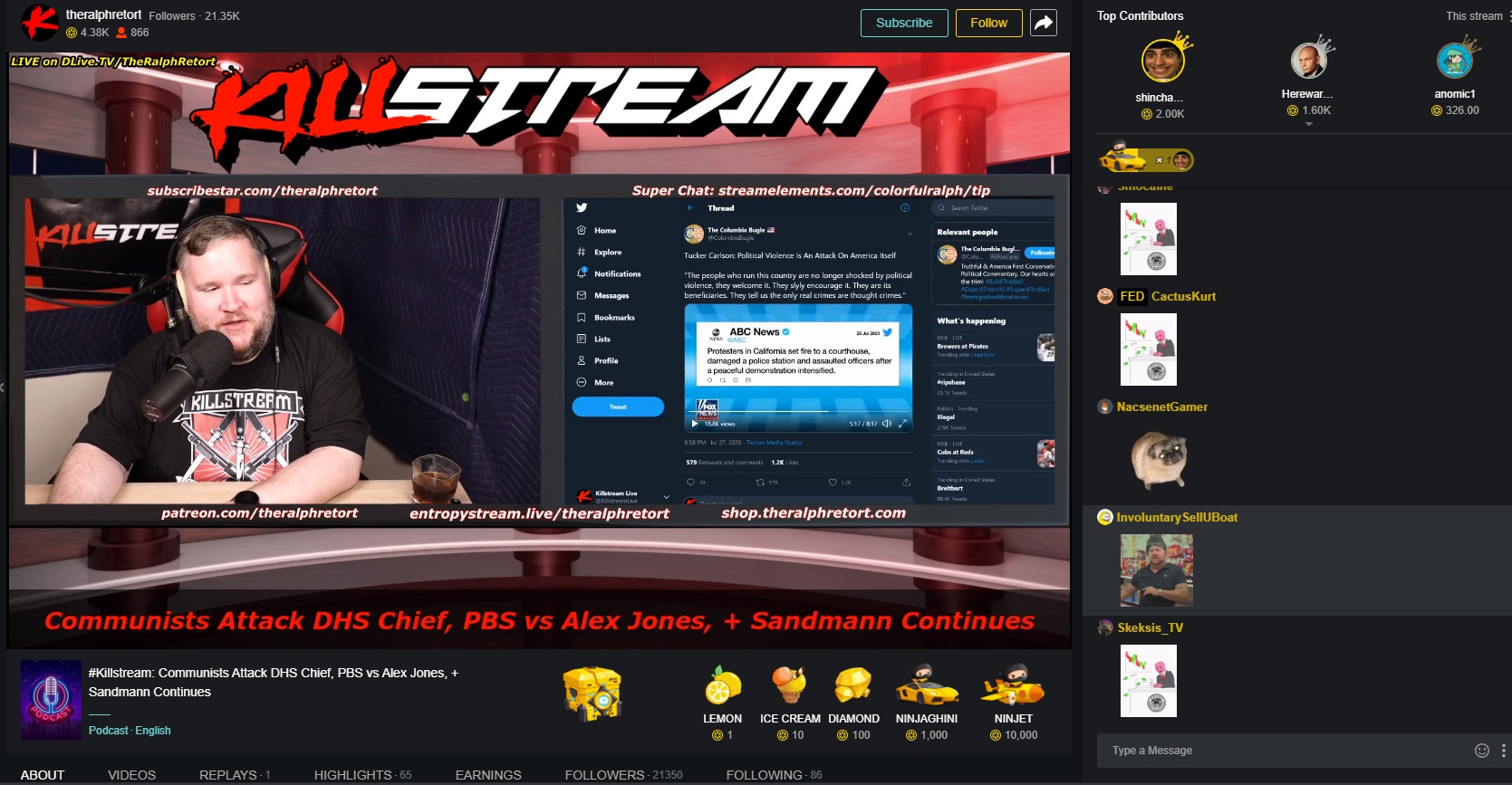Expand top contributors list arrow
The width and height of the screenshot is (1512, 785).
1308,124
